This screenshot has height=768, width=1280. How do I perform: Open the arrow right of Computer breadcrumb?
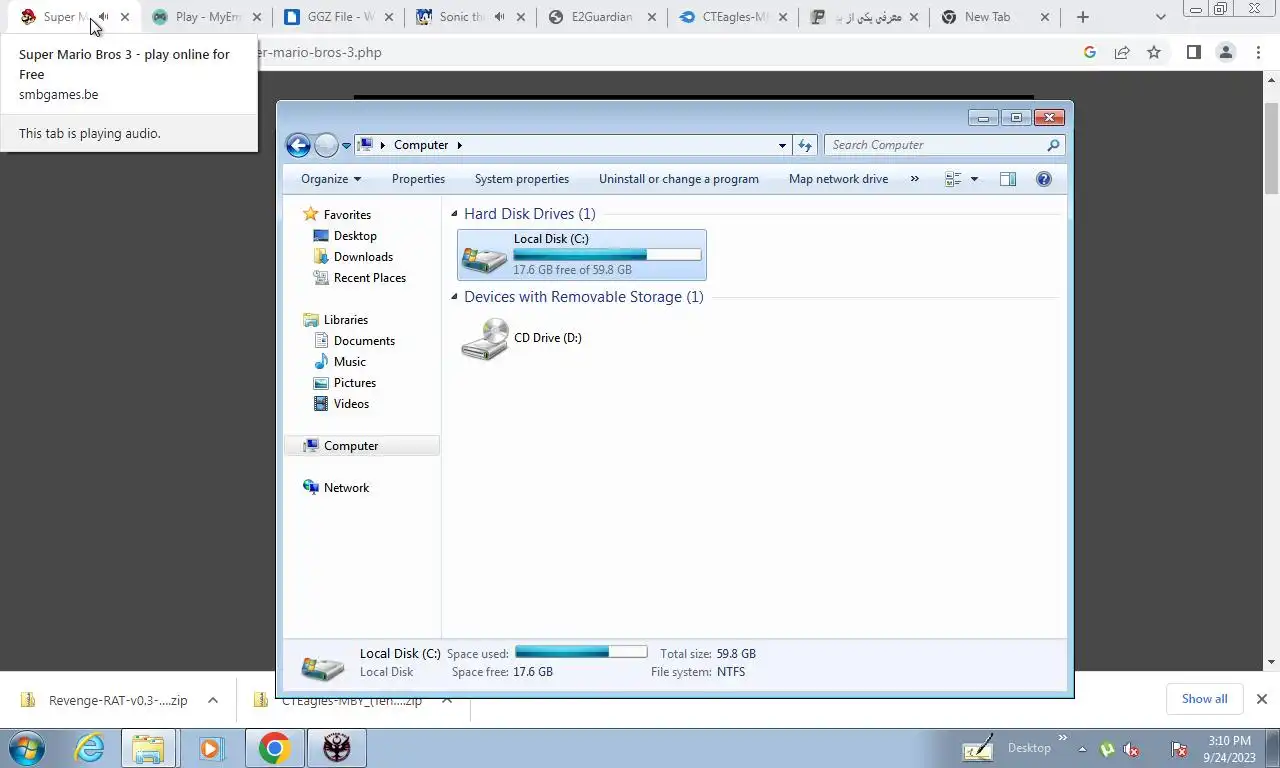(460, 145)
